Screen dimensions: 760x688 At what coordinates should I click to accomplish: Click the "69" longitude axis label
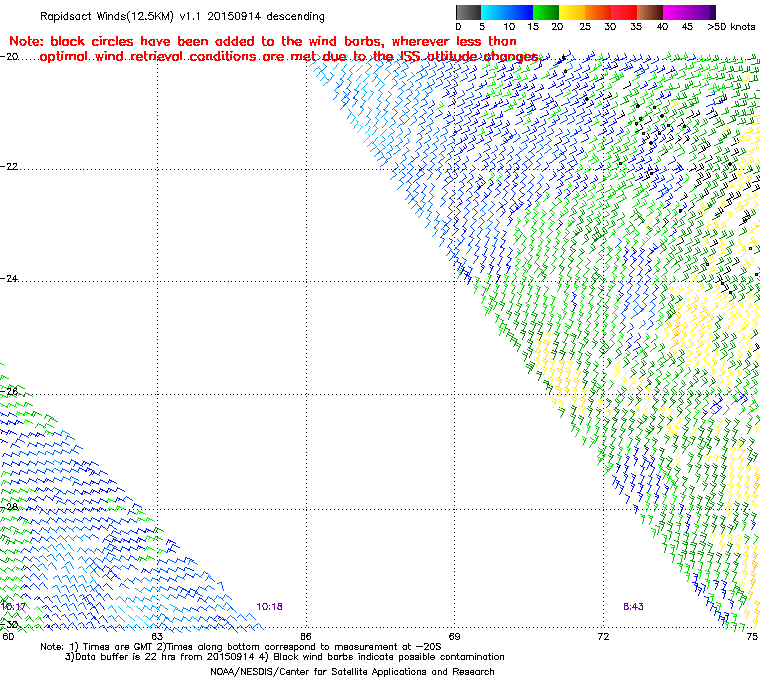click(x=455, y=636)
